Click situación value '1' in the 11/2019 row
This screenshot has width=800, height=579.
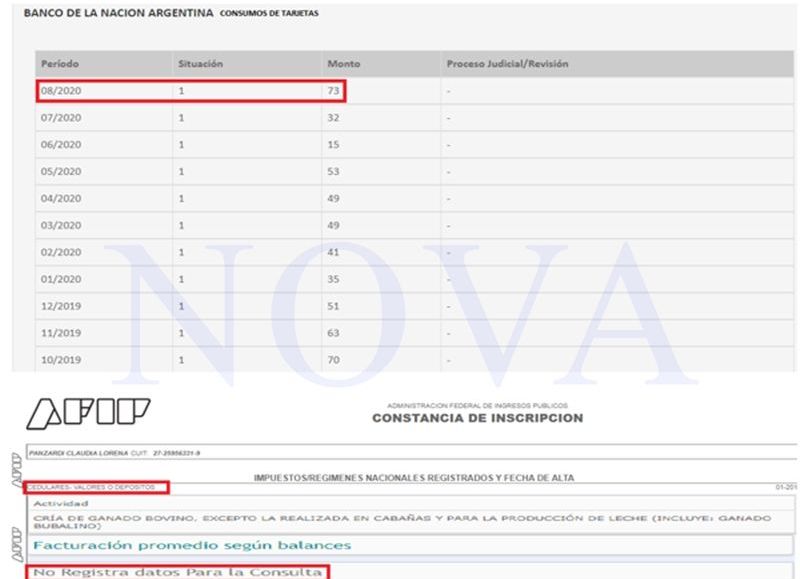click(x=181, y=333)
